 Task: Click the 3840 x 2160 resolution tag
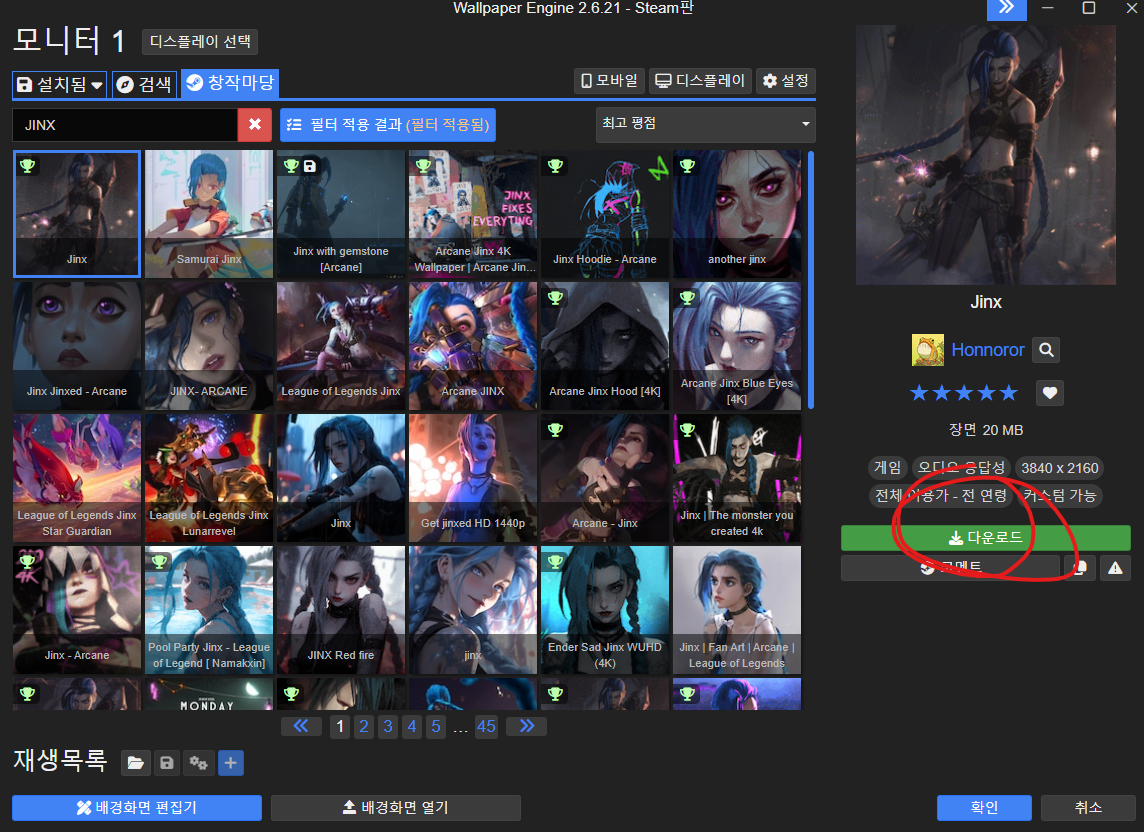coord(1059,468)
